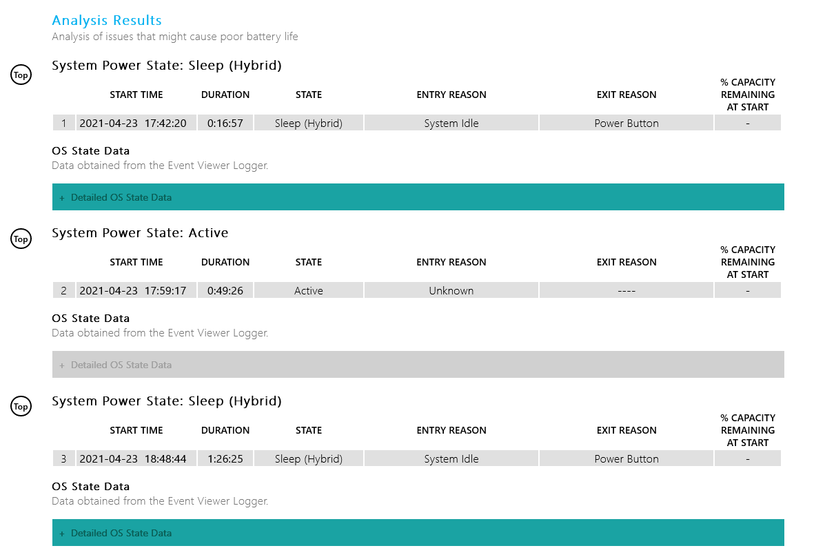Viewport: 825px width, 553px height.
Task: Click System Power State: Active heading
Action: pyautogui.click(x=140, y=233)
